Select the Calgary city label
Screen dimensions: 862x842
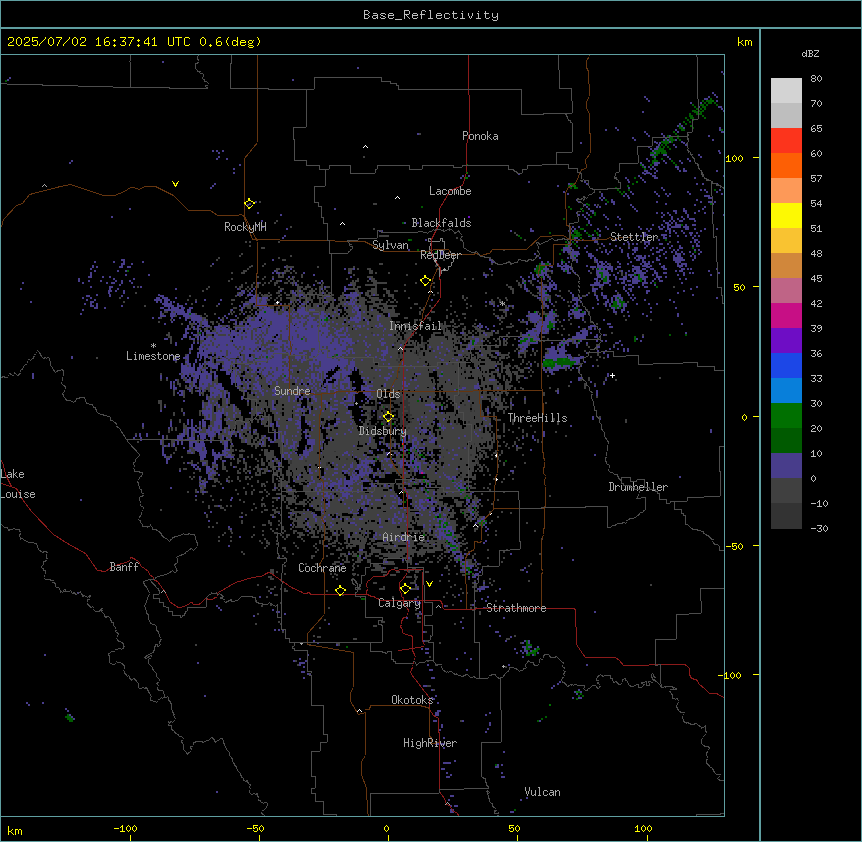click(399, 603)
